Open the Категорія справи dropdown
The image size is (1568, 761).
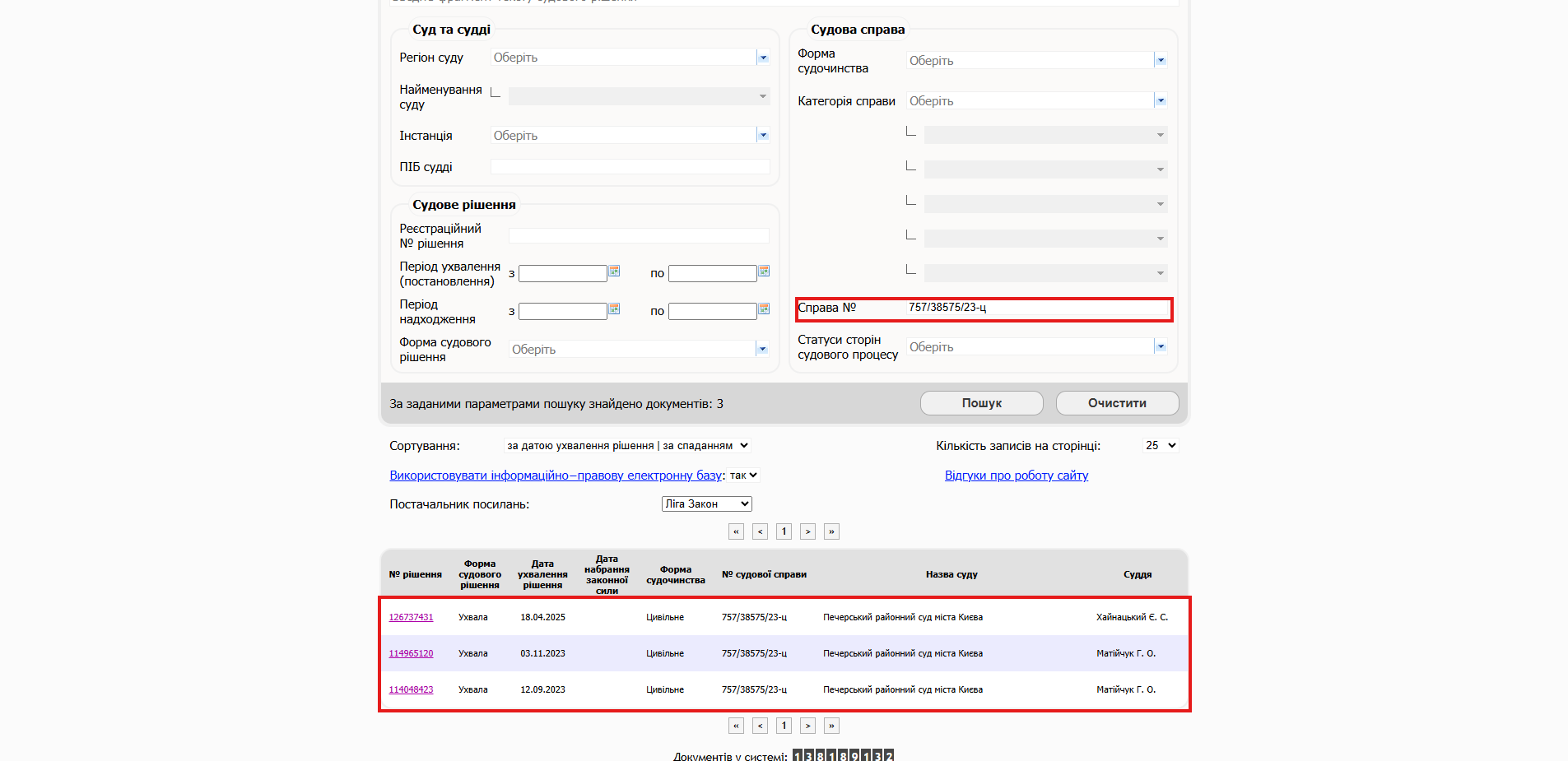[x=1161, y=100]
